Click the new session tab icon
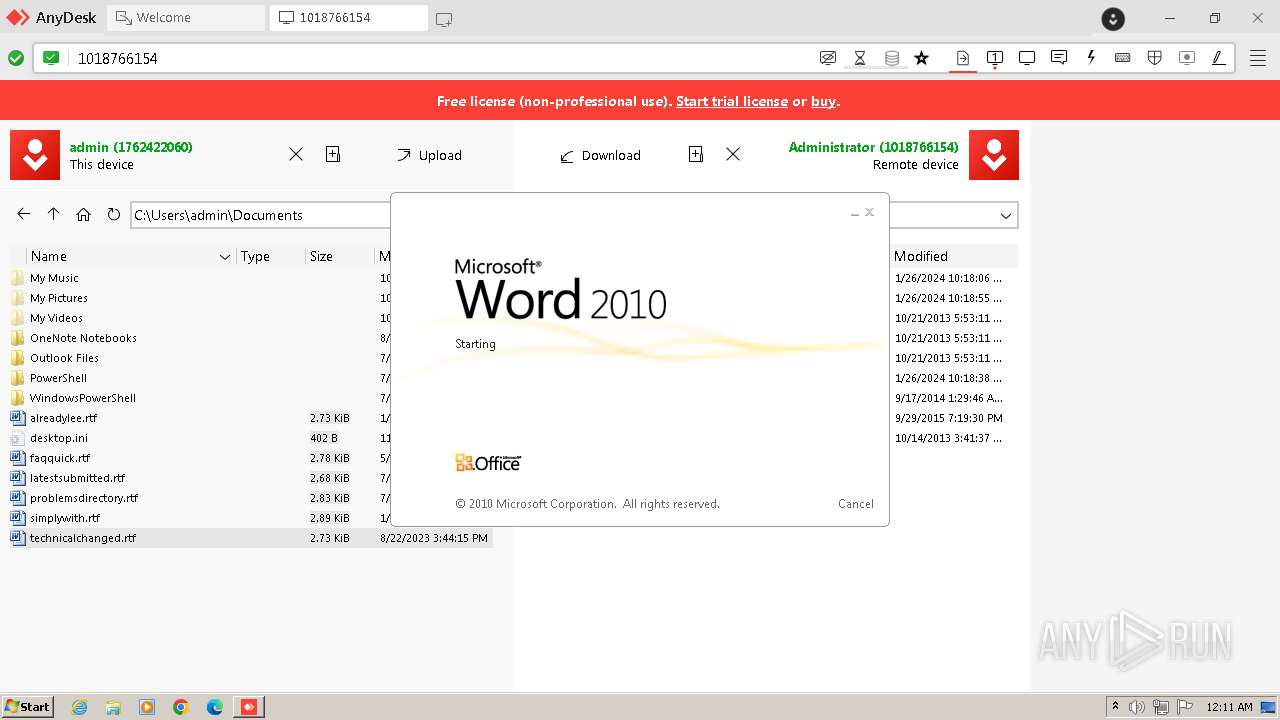 point(444,18)
